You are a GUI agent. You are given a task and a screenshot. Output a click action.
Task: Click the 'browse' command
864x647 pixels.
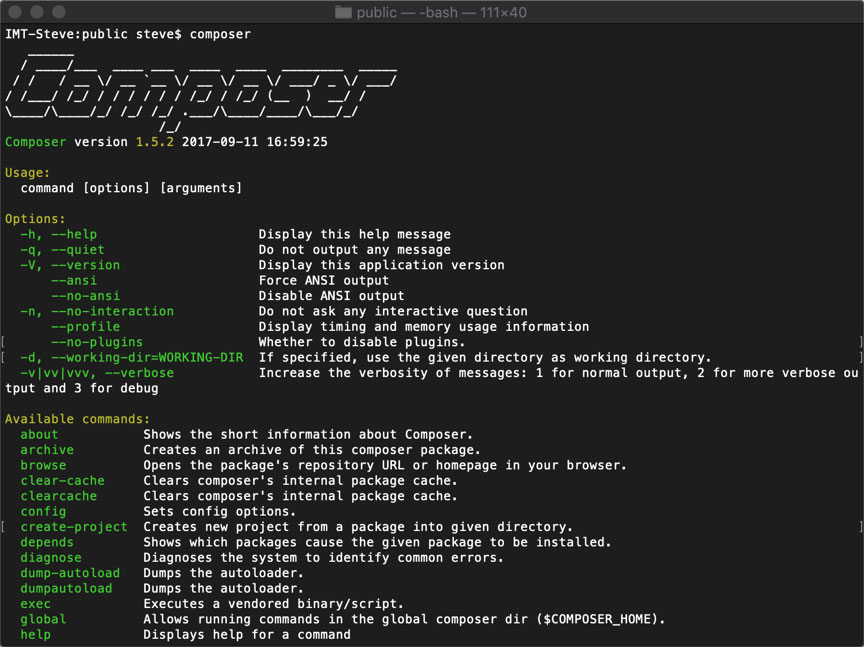[43, 466]
